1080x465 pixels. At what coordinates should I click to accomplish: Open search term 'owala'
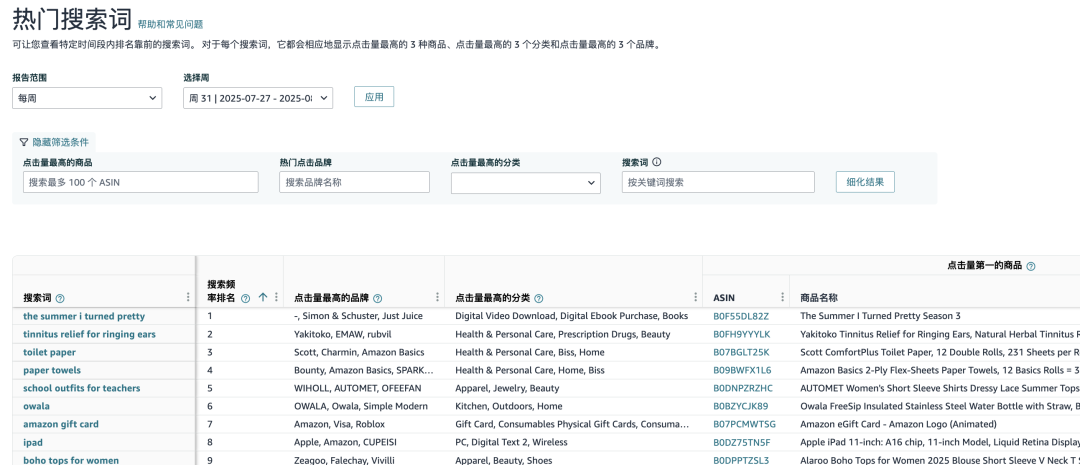click(37, 406)
